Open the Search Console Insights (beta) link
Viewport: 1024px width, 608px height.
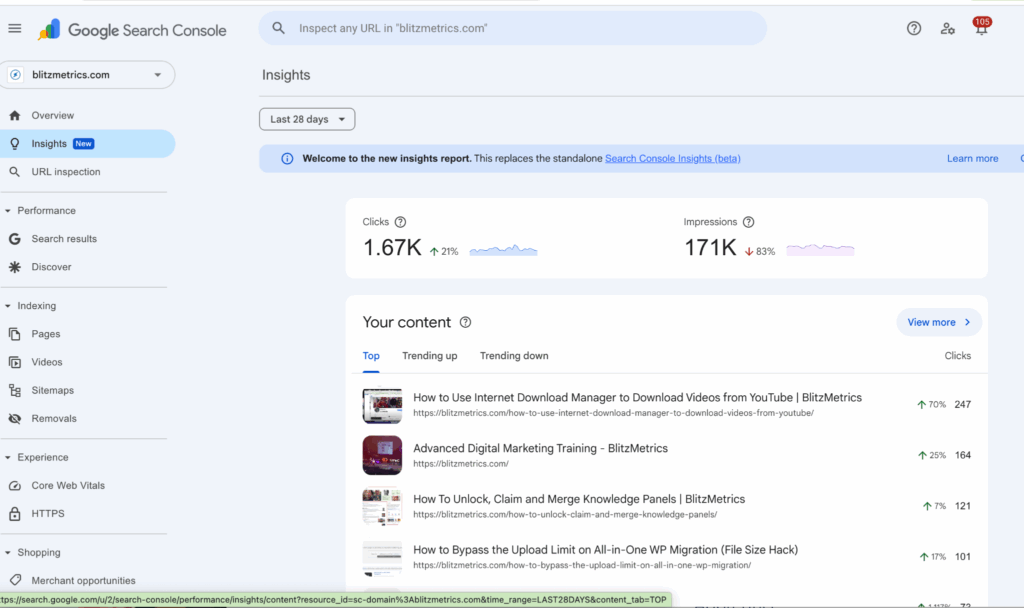[x=672, y=158]
